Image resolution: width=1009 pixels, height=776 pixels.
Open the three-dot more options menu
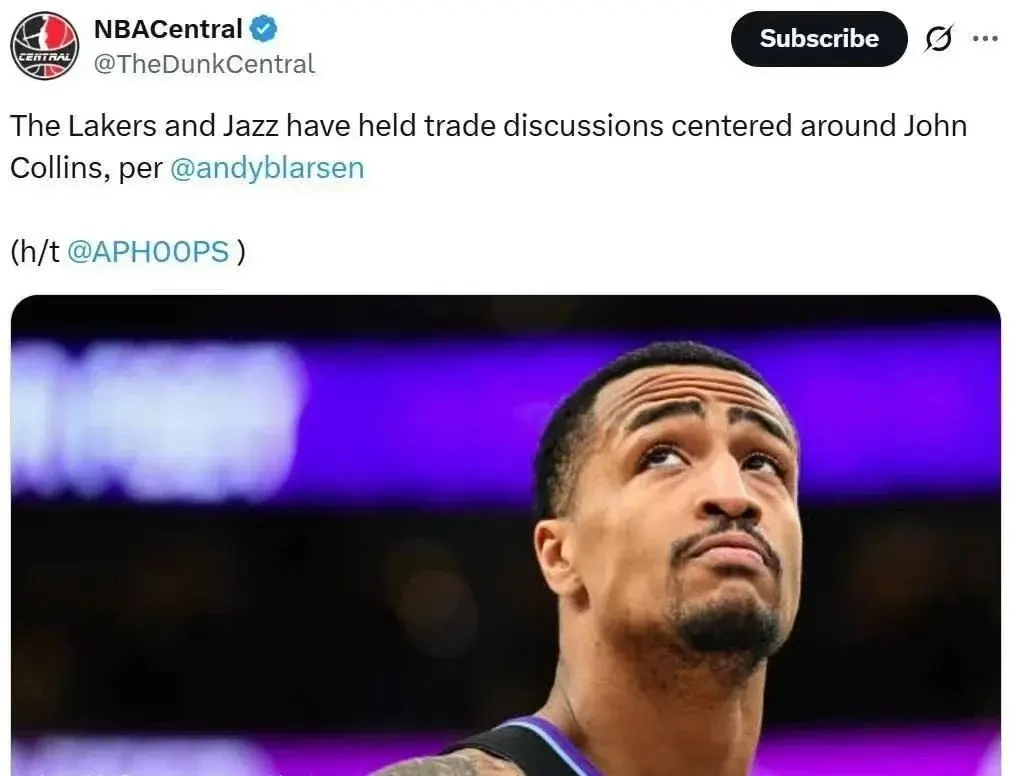click(x=985, y=39)
